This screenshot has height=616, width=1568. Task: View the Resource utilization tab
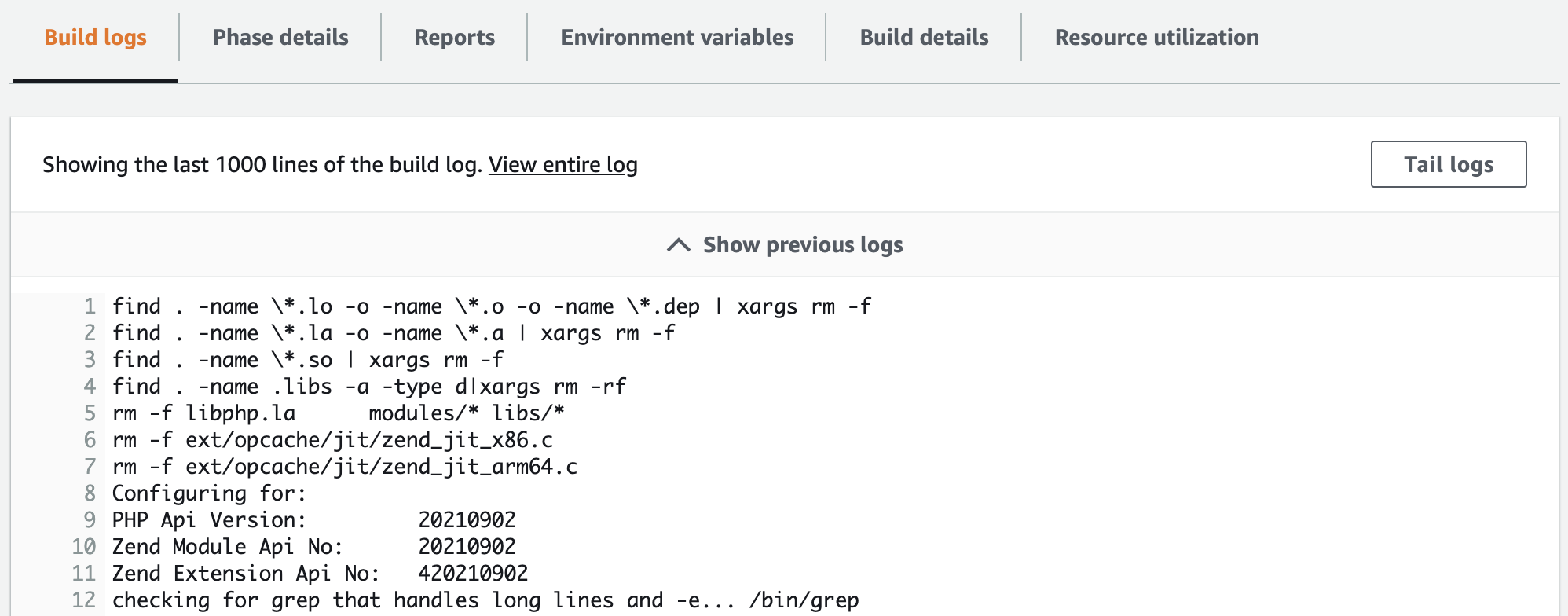coord(1156,38)
